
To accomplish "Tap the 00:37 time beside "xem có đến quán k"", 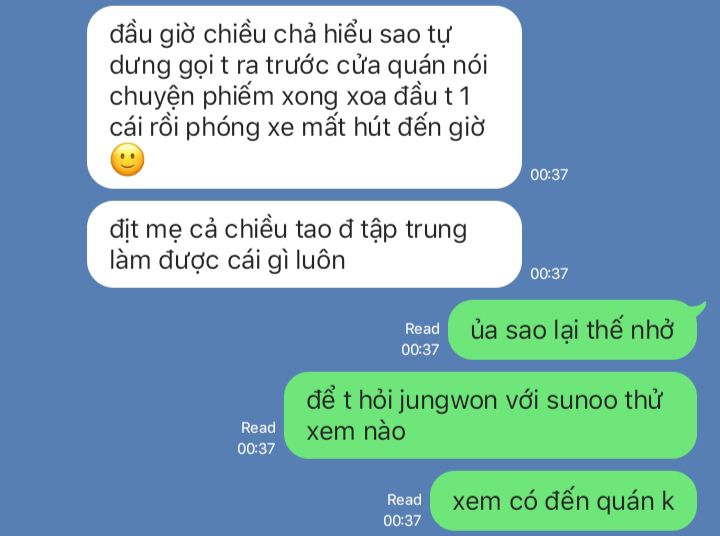I will click(402, 520).
